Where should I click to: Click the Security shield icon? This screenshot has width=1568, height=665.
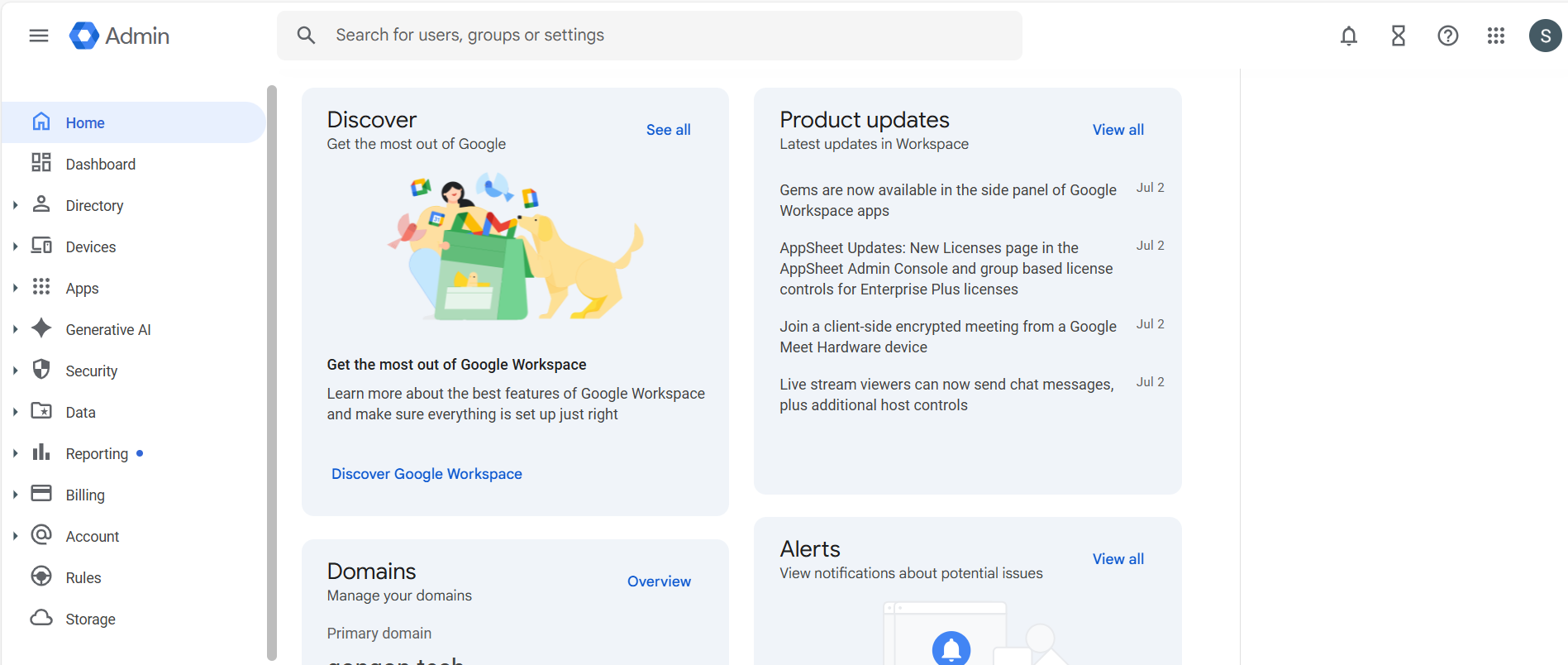pyautogui.click(x=41, y=369)
